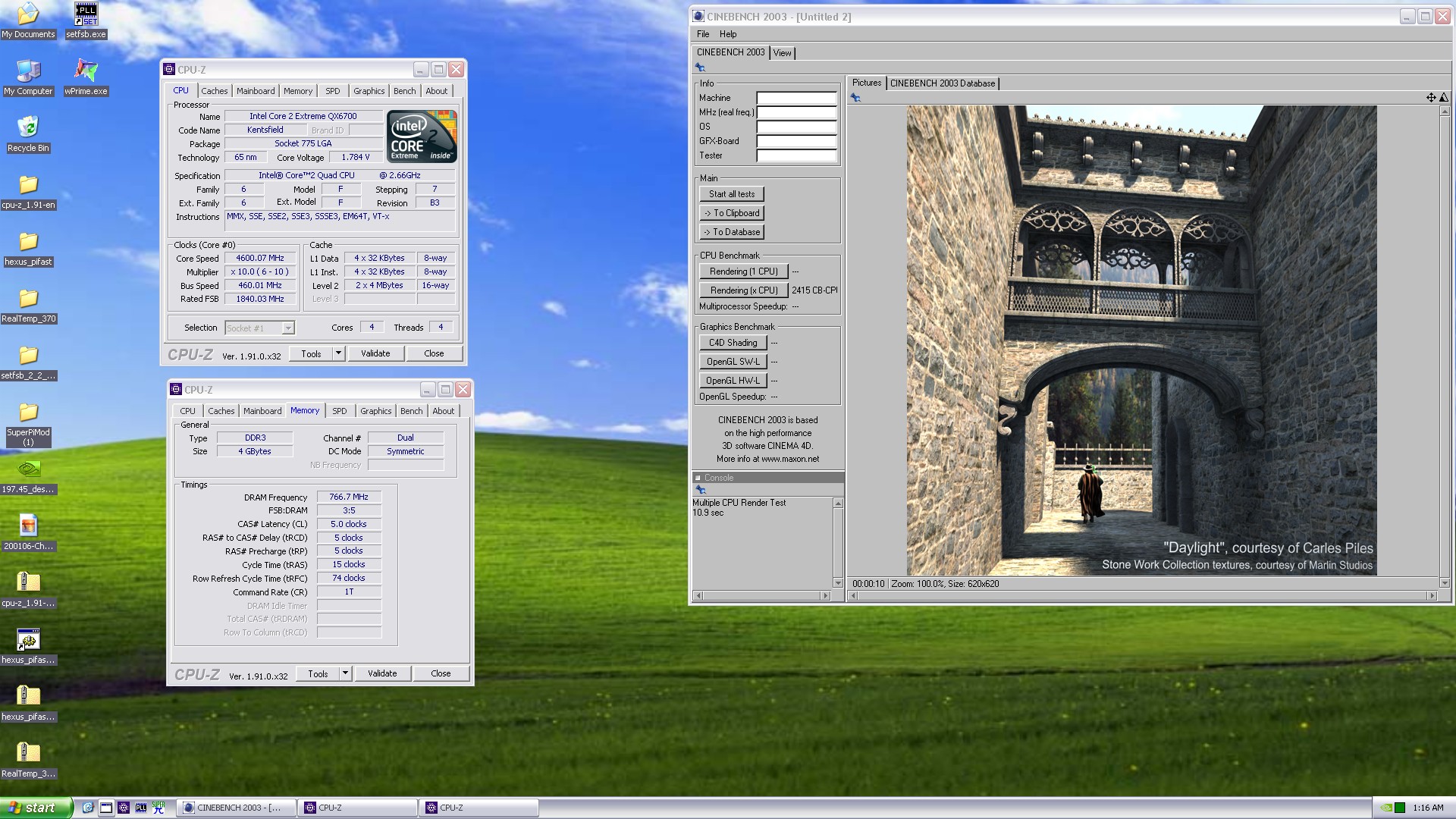1456x819 pixels.
Task: Open SuperPiMod (1) folder
Action: tap(28, 423)
